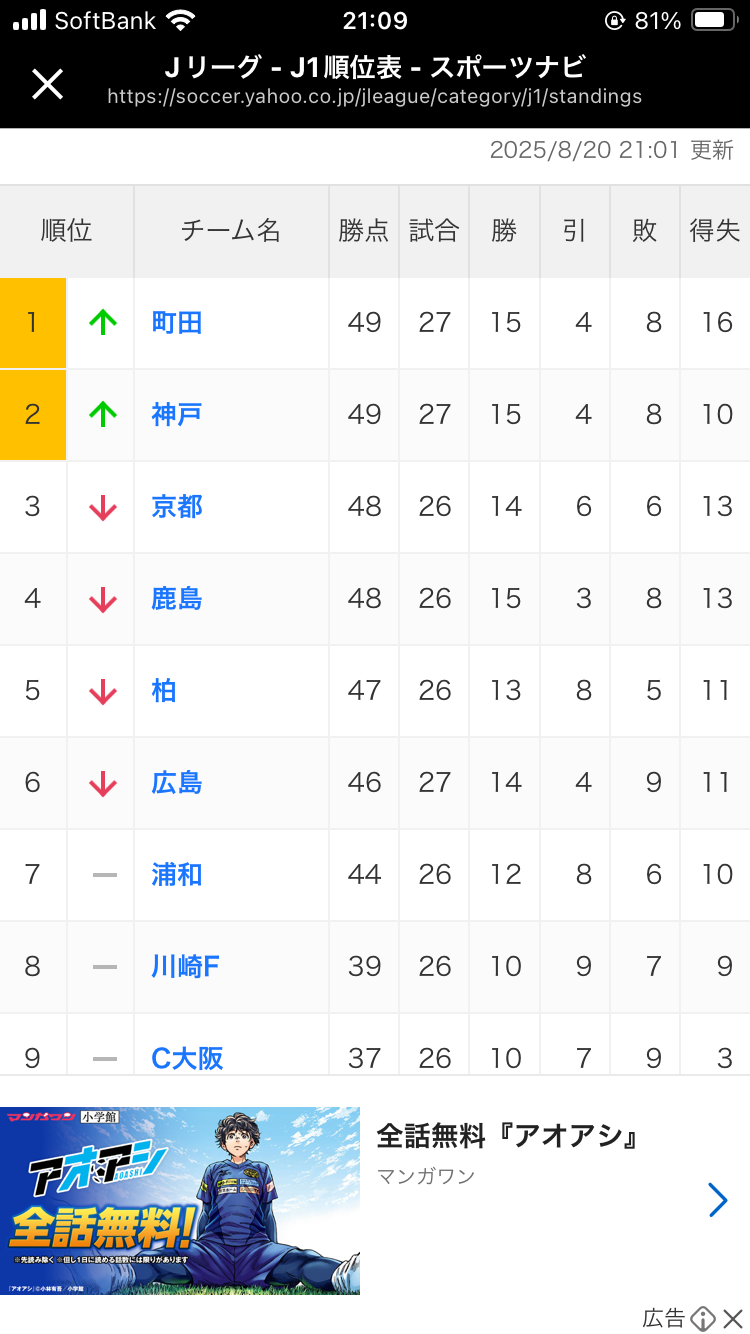The image size is (750, 1334).
Task: Open the C大阪 team link
Action: tap(187, 1057)
